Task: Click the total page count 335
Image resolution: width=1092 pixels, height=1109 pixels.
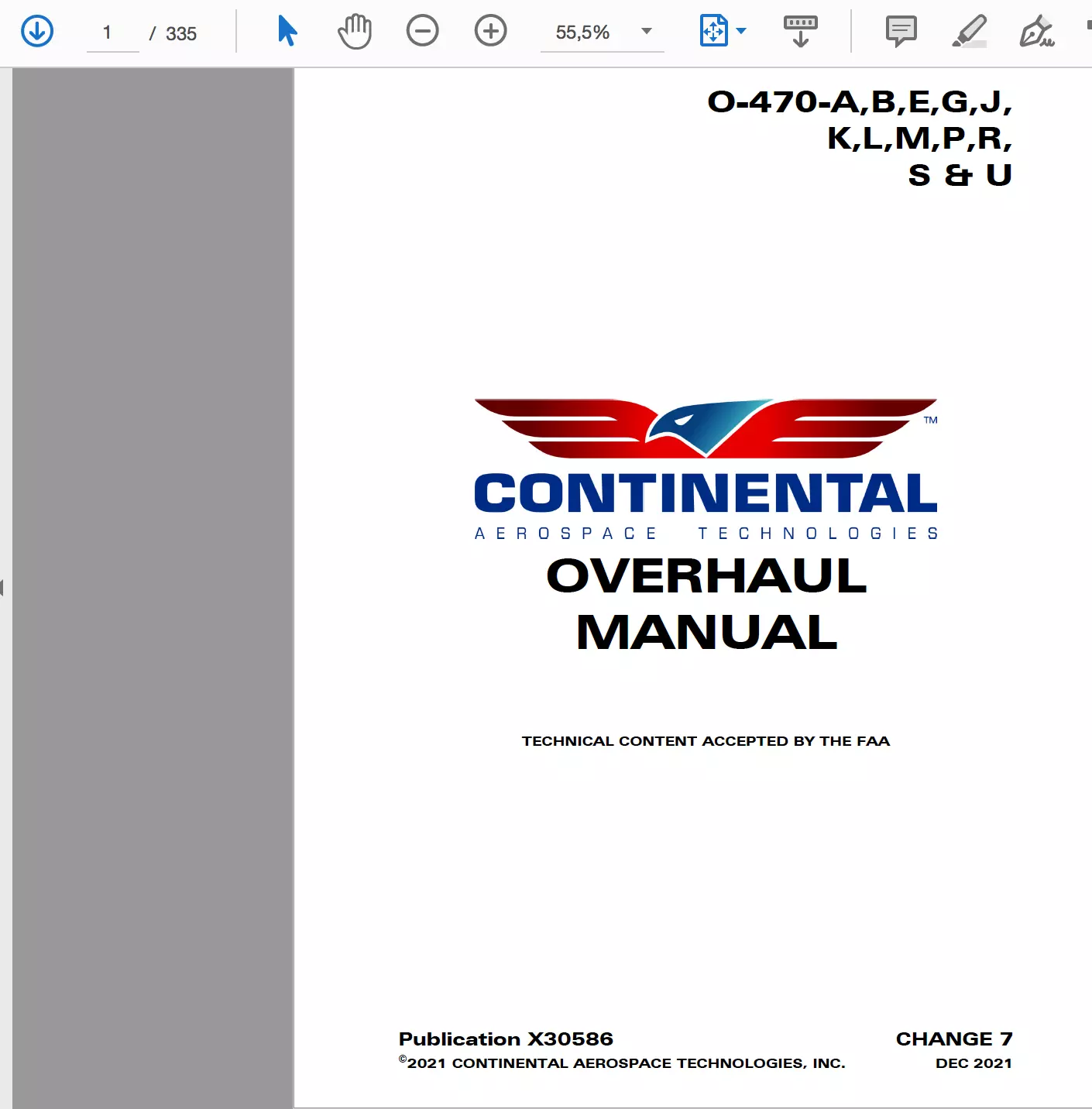Action: (x=181, y=34)
